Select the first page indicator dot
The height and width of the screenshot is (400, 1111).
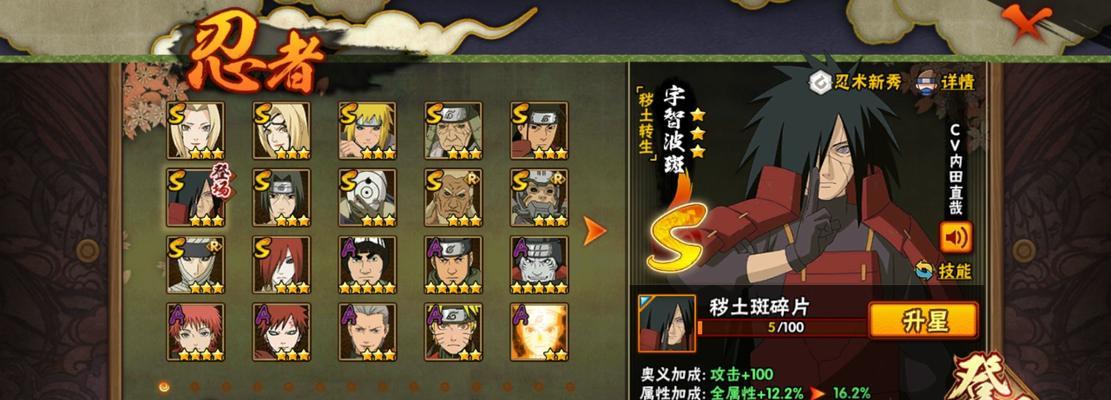(164, 387)
